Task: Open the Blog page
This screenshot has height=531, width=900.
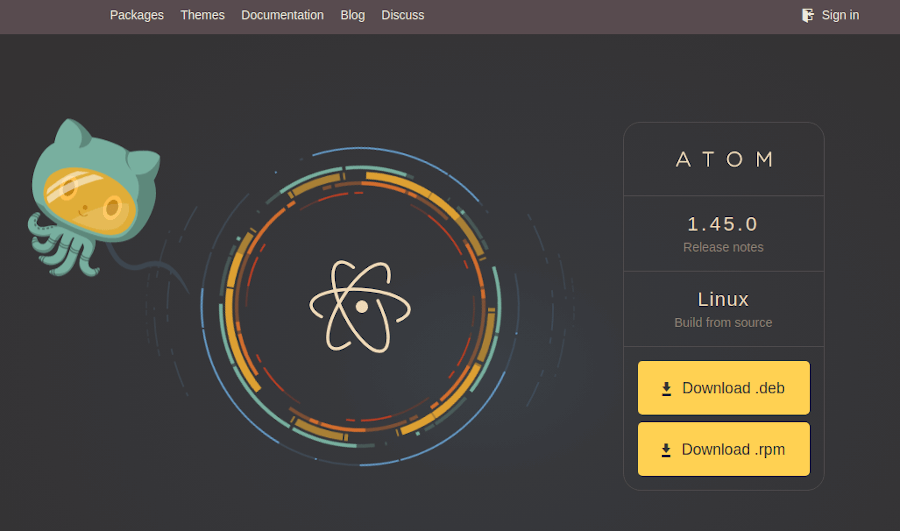Action: [x=352, y=15]
